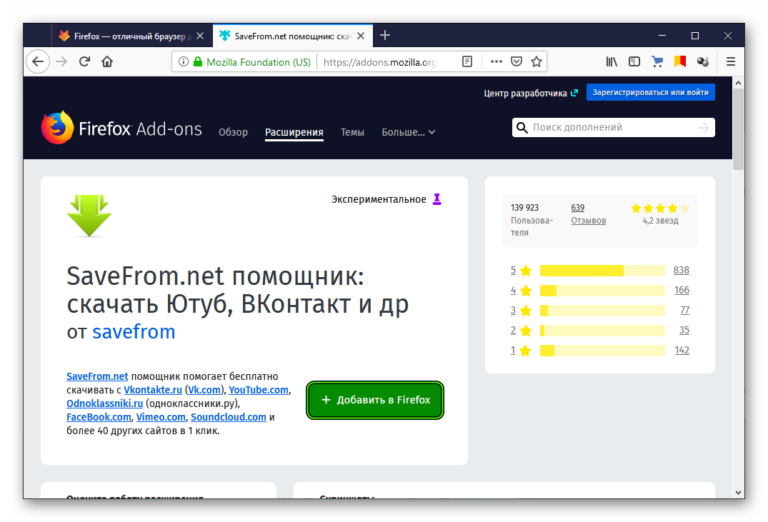Click the 1-star rating bar

(x=602, y=351)
